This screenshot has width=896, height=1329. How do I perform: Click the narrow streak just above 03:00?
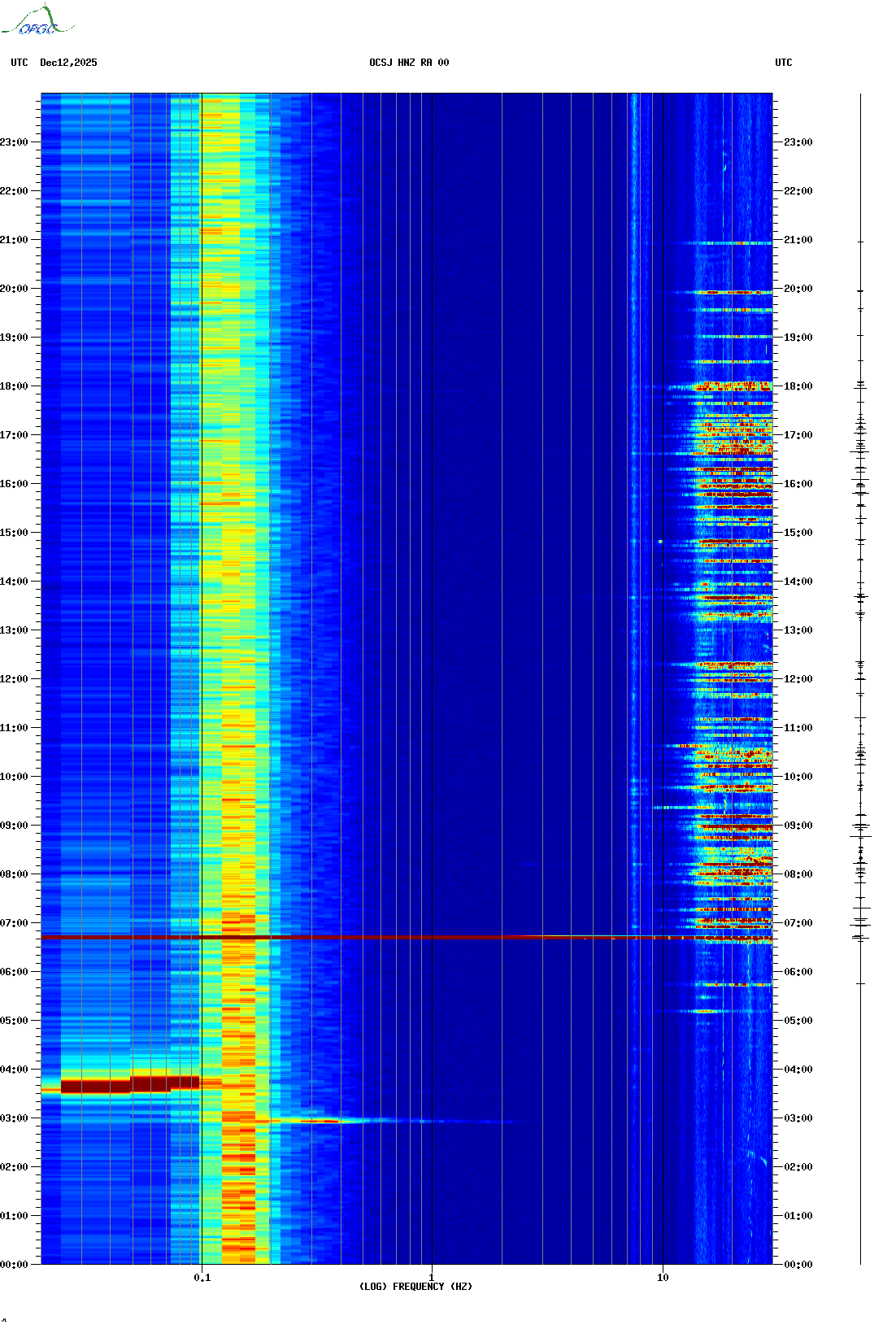[325, 1121]
